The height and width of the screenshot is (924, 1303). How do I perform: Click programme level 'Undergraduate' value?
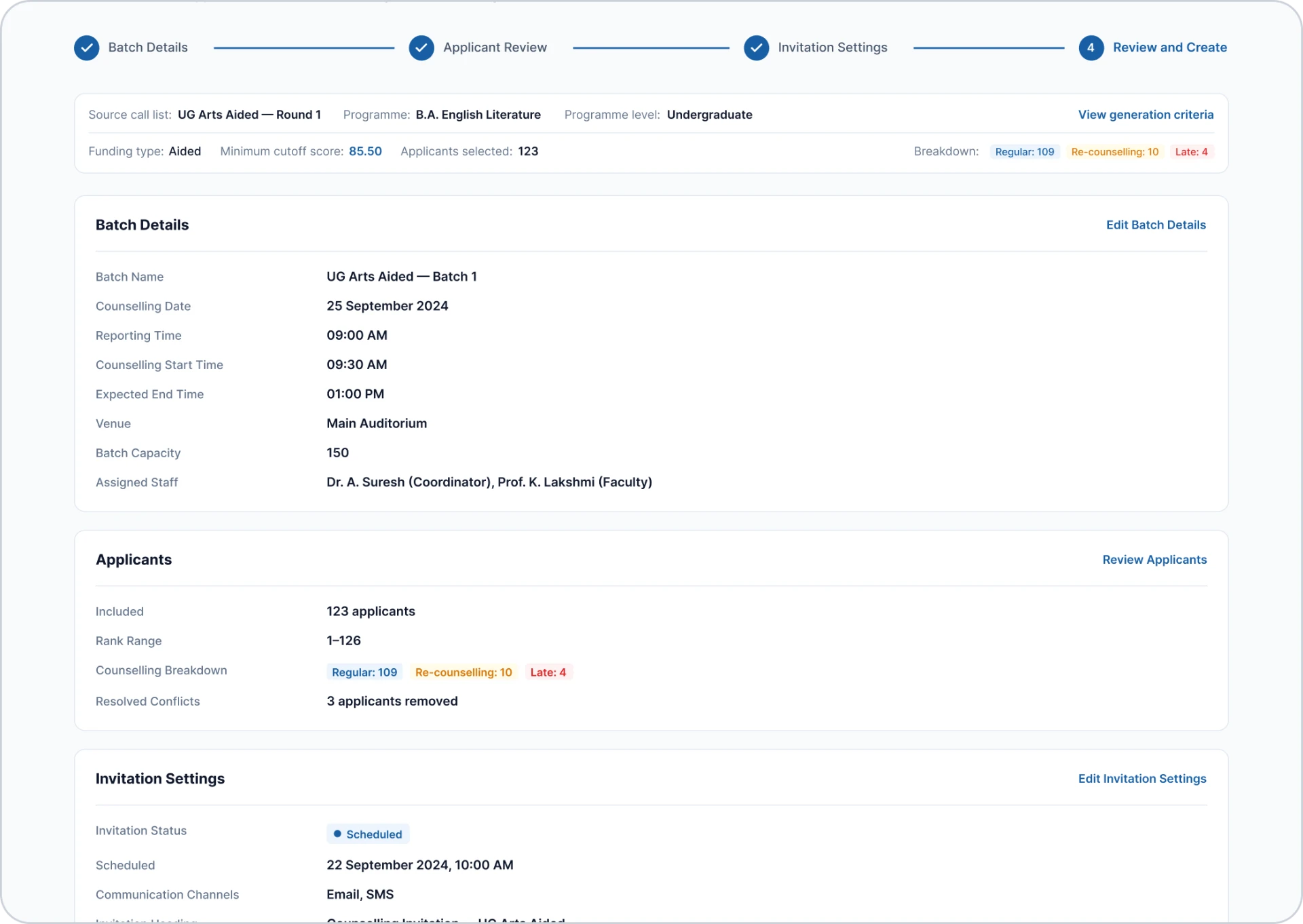710,115
